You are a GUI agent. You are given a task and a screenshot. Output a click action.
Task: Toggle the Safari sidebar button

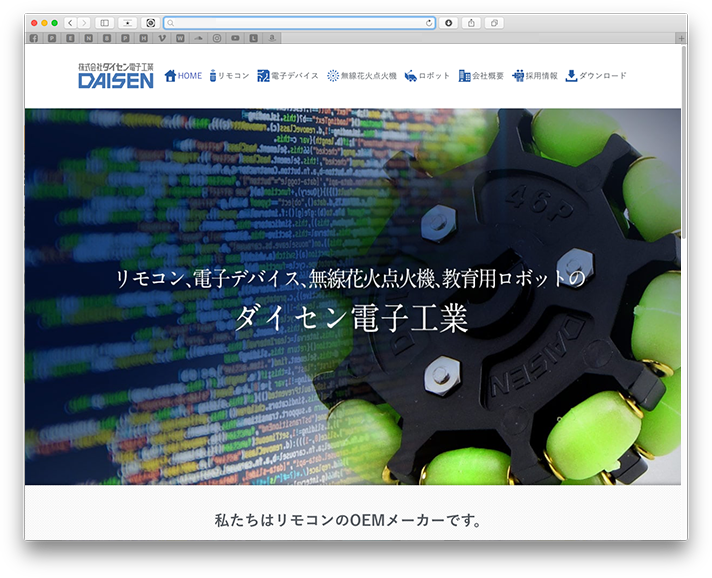104,23
